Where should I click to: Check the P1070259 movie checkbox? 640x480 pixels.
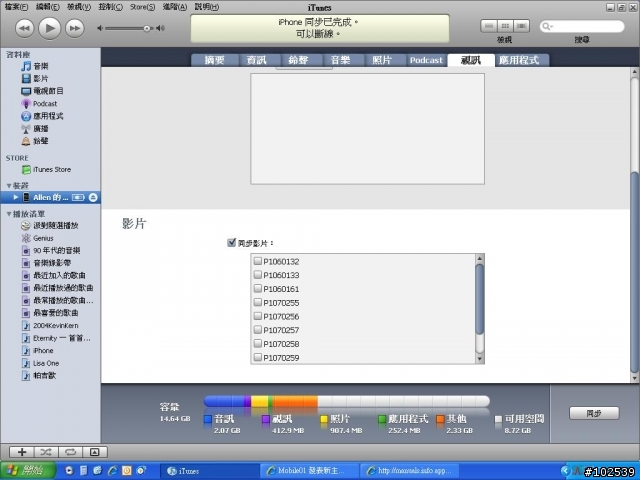pyautogui.click(x=258, y=358)
